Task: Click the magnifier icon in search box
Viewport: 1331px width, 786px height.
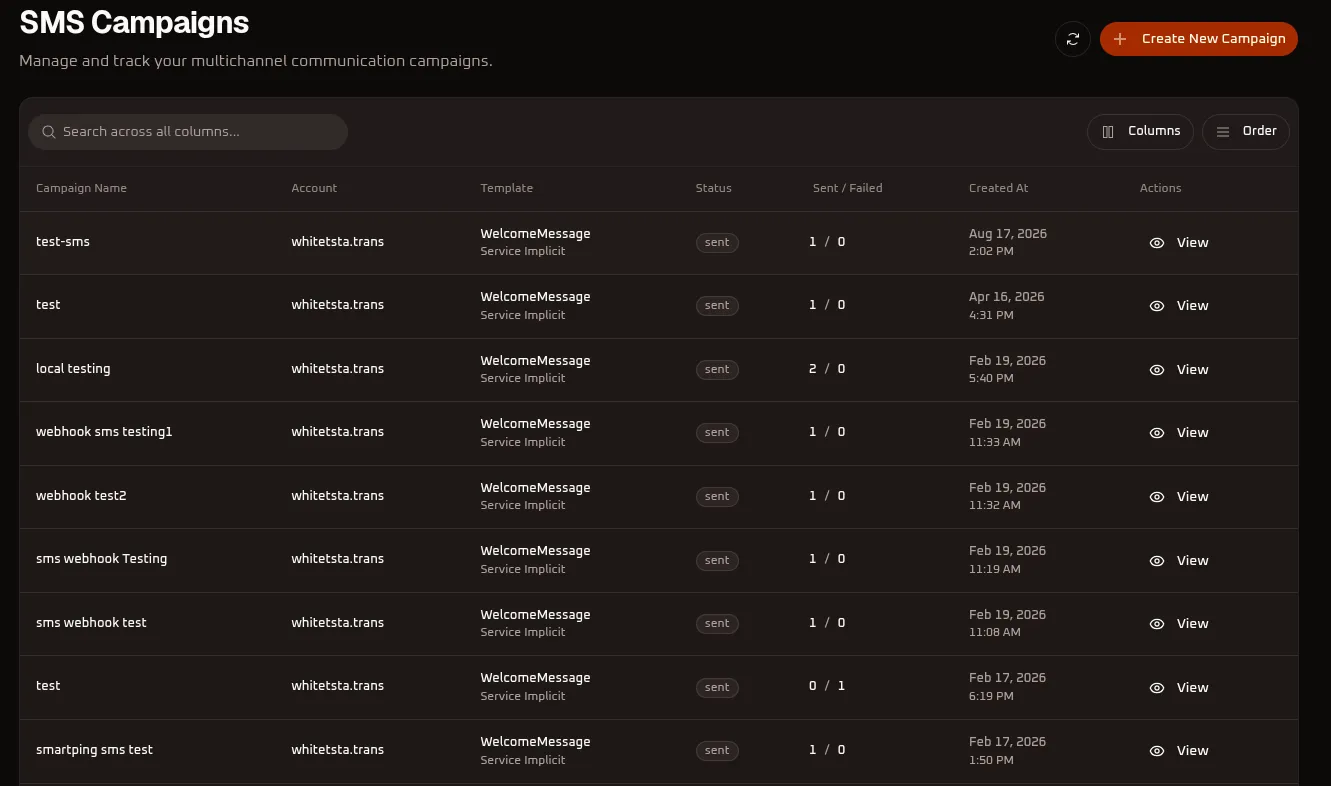Action: coord(48,132)
